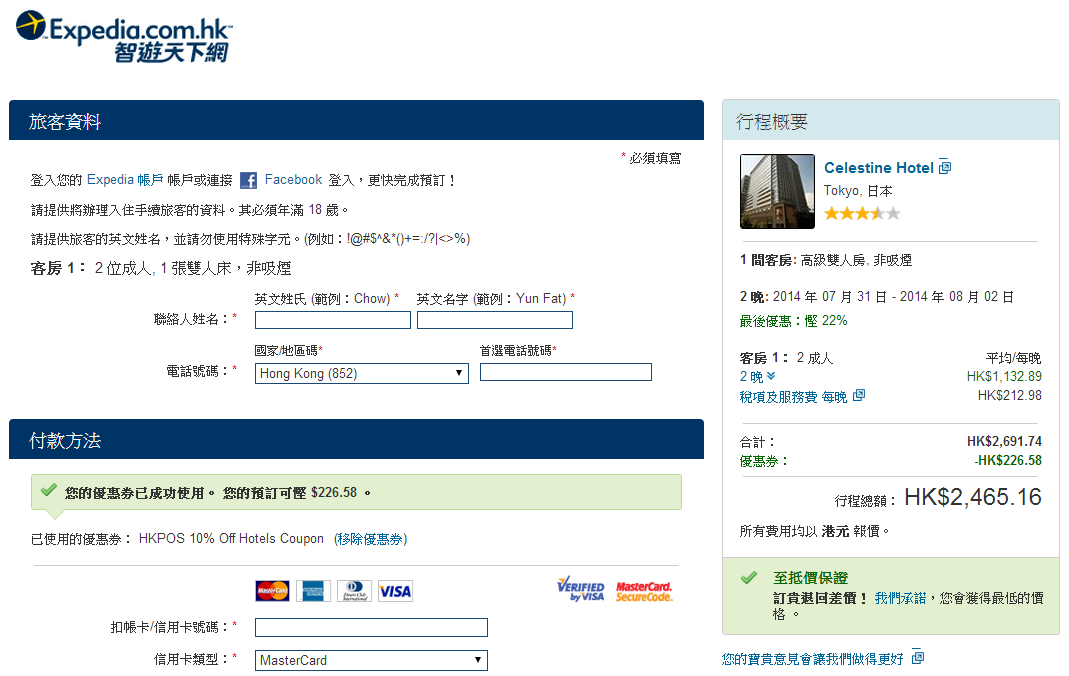Image resolution: width=1069 pixels, height=676 pixels.
Task: Click the VISA card logo
Action: (395, 591)
